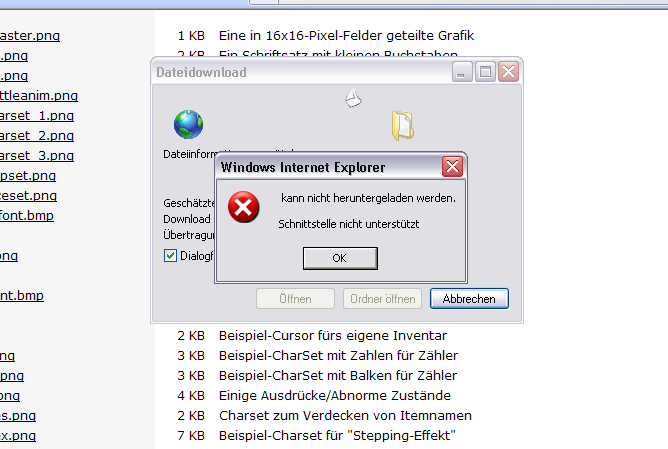The image size is (668, 449).
Task: Open the ttleanim.png file link
Action: (39, 95)
